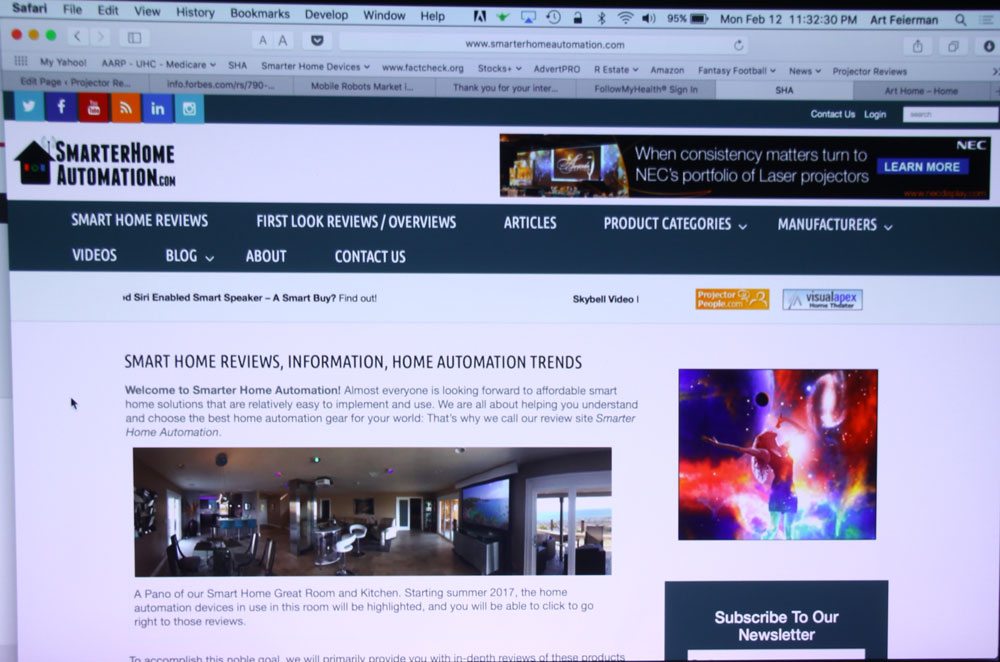Click the colorful space artwork image

click(x=777, y=454)
